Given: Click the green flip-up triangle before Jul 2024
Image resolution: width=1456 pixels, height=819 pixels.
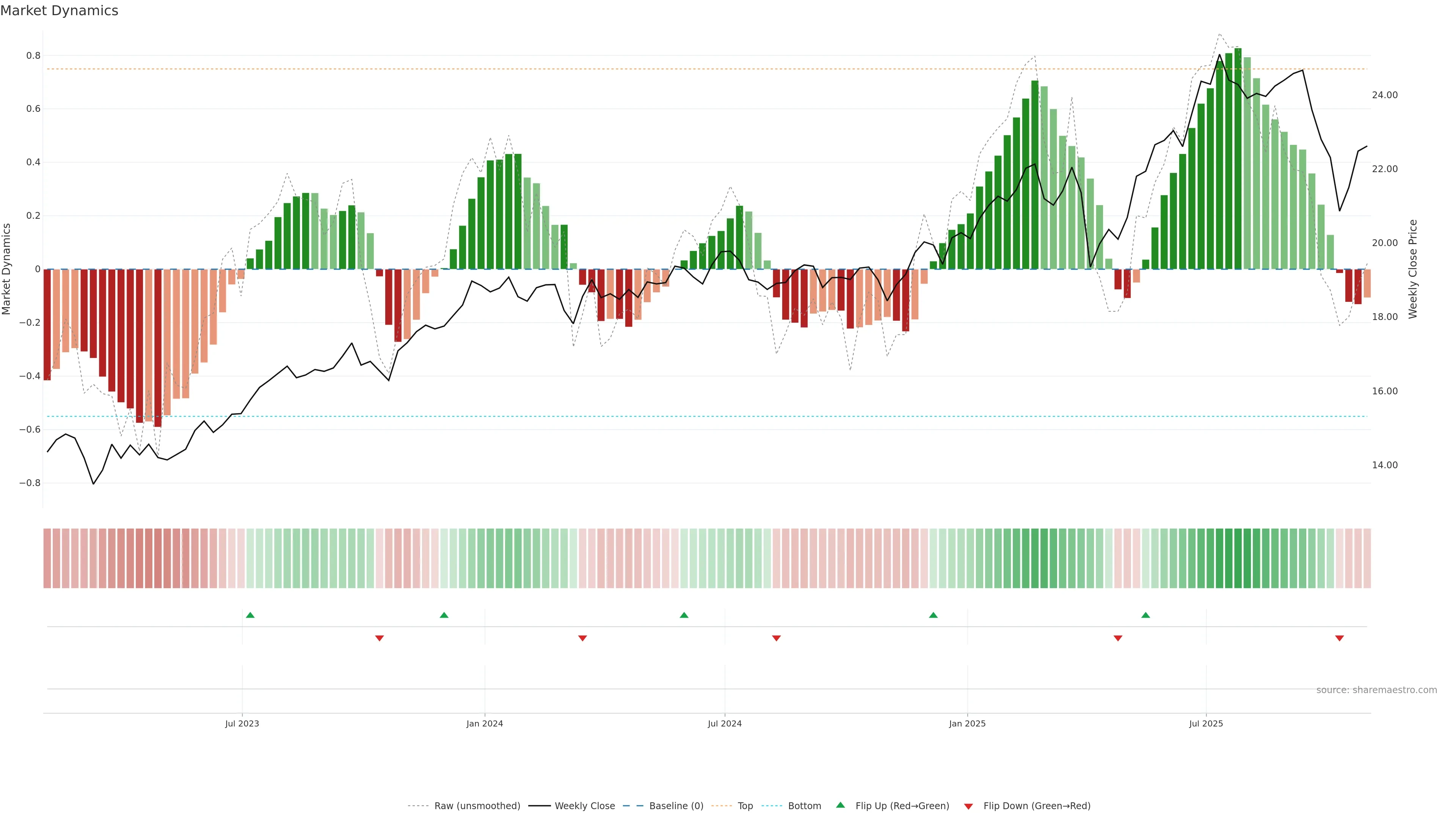Looking at the screenshot, I should 684,615.
